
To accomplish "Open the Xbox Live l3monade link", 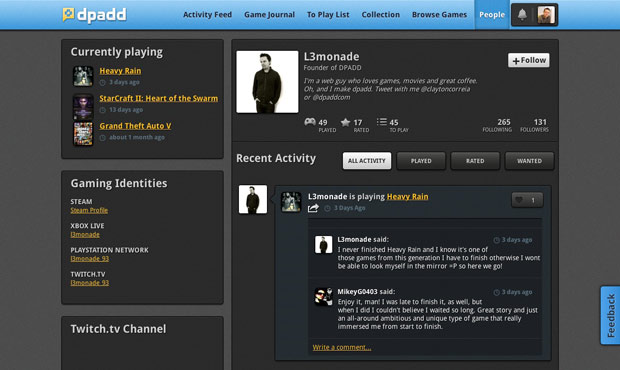I will coord(85,234).
